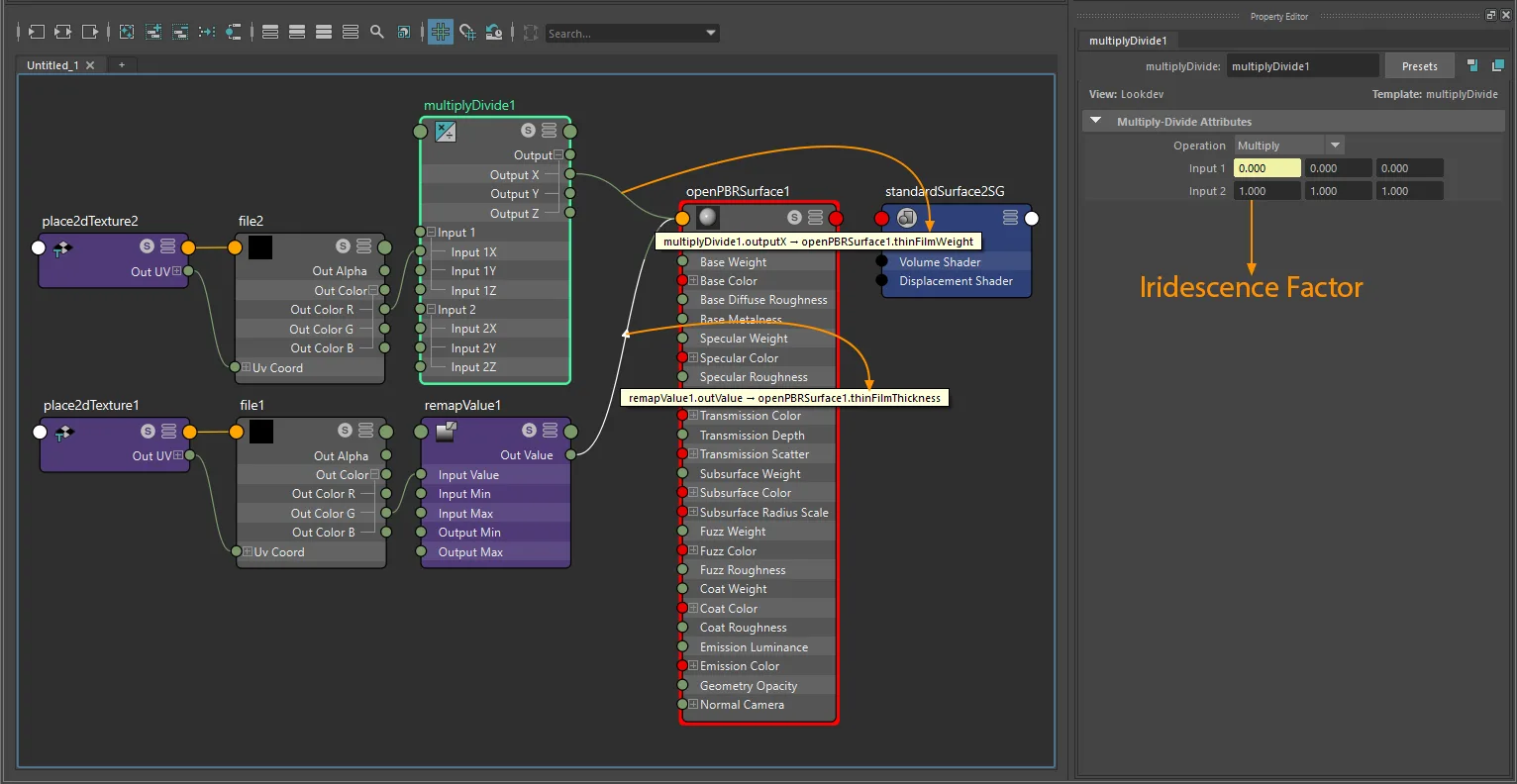Click the swatch refresh clock icon
Screen dimensions: 1517x784
pos(493,33)
